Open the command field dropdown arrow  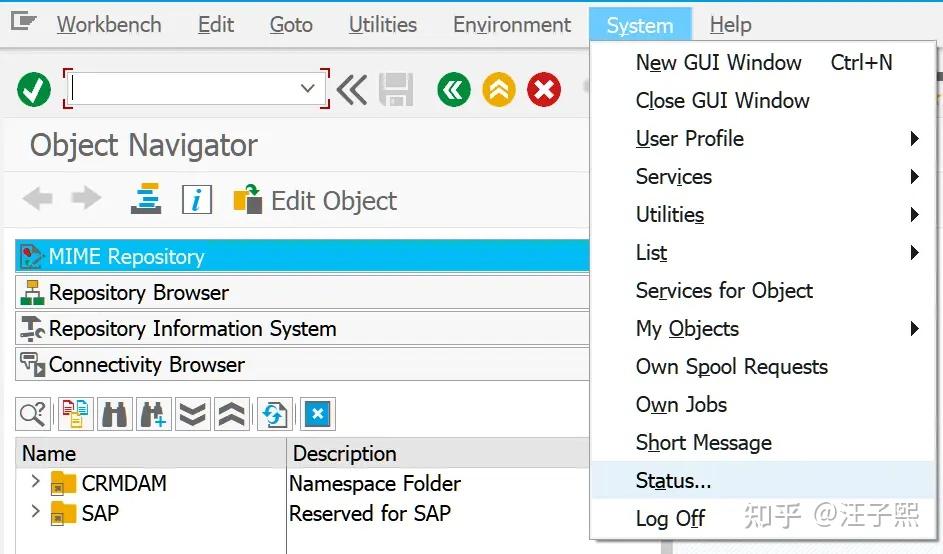(x=307, y=89)
